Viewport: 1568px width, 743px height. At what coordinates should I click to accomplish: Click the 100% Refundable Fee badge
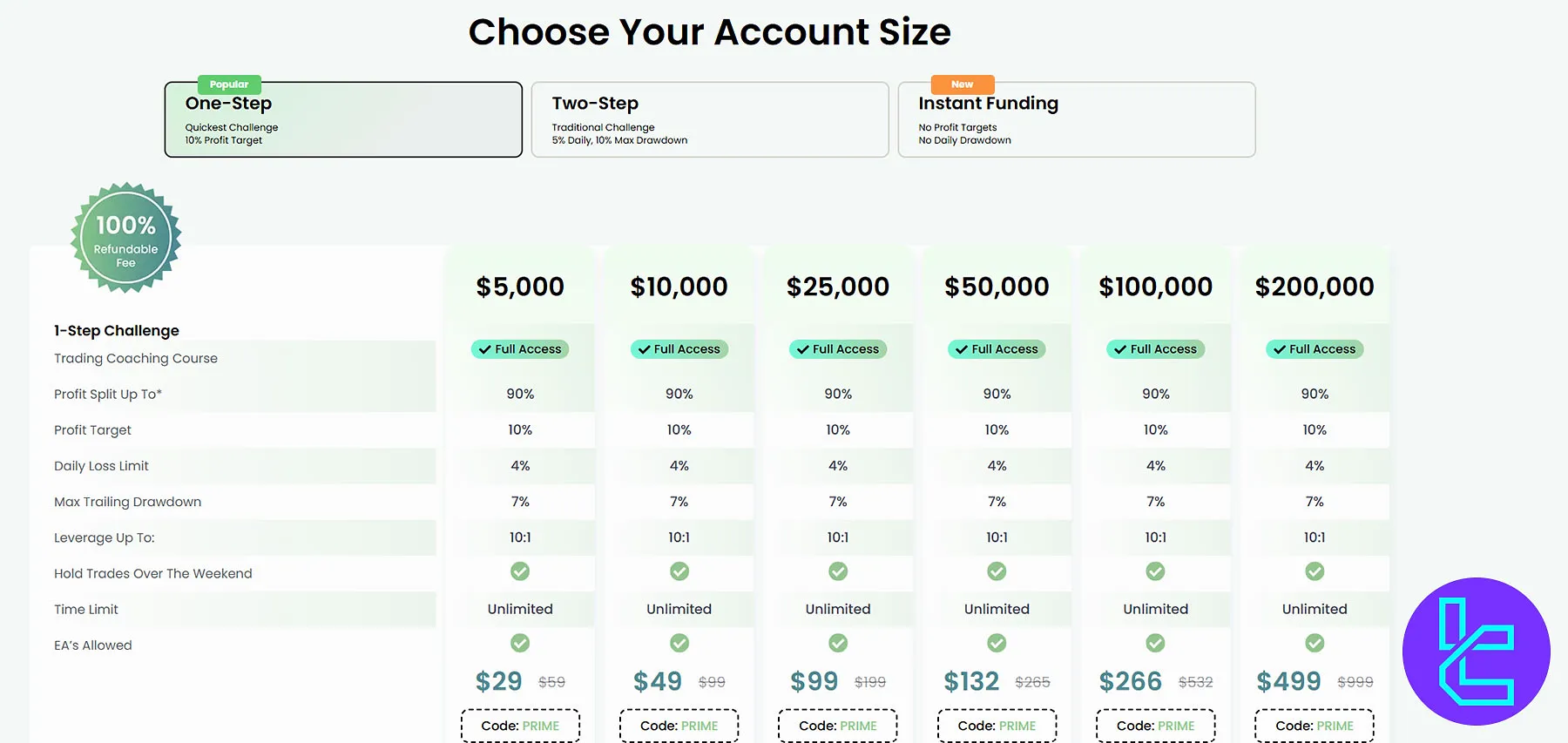click(x=126, y=237)
